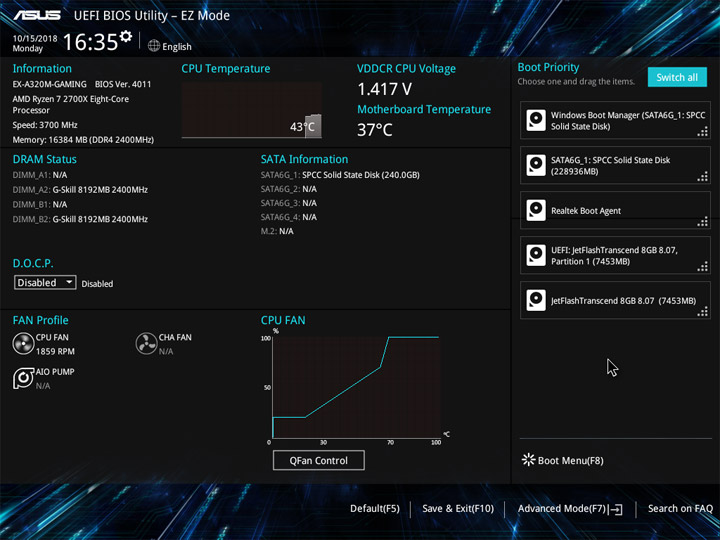Click the 16:35 clock time
Screen dimensions: 720x540
point(90,42)
